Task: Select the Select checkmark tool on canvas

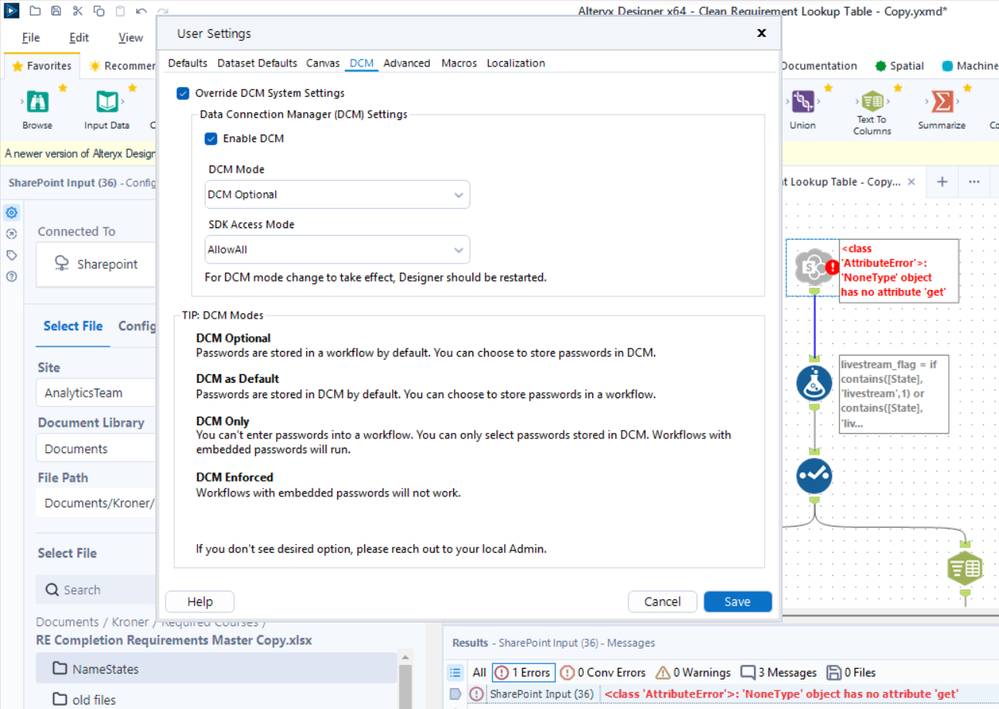Action: click(x=814, y=476)
